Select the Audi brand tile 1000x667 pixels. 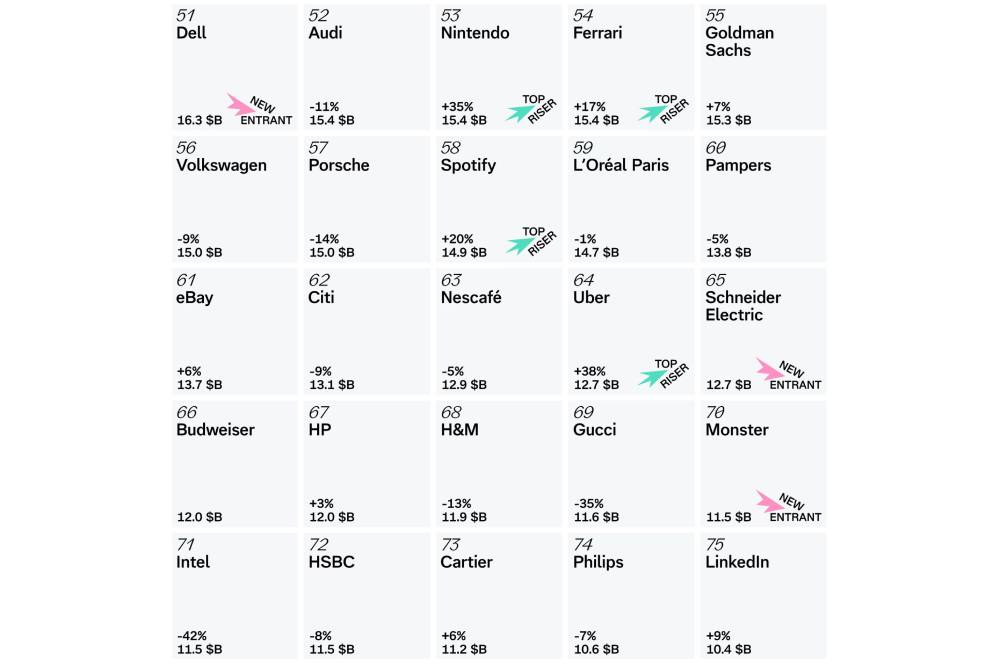pyautogui.click(x=366, y=67)
